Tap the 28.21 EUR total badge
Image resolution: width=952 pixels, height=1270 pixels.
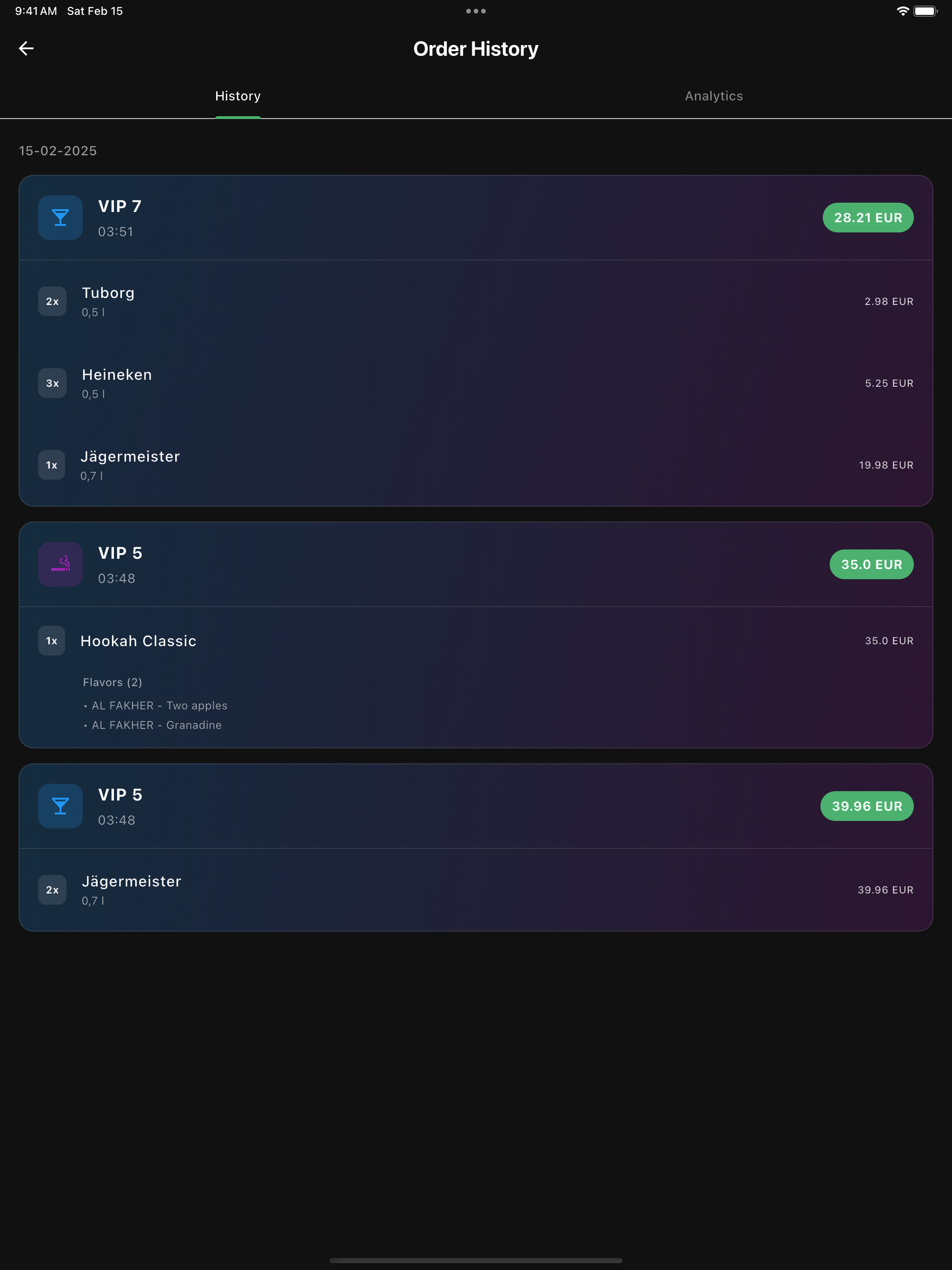tap(867, 218)
